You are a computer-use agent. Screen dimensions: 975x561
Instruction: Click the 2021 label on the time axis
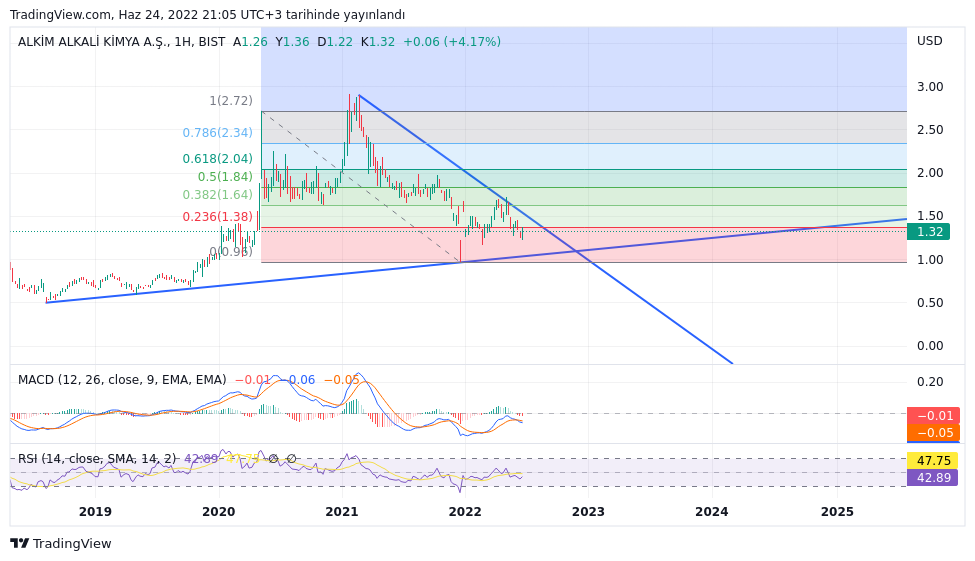click(342, 512)
